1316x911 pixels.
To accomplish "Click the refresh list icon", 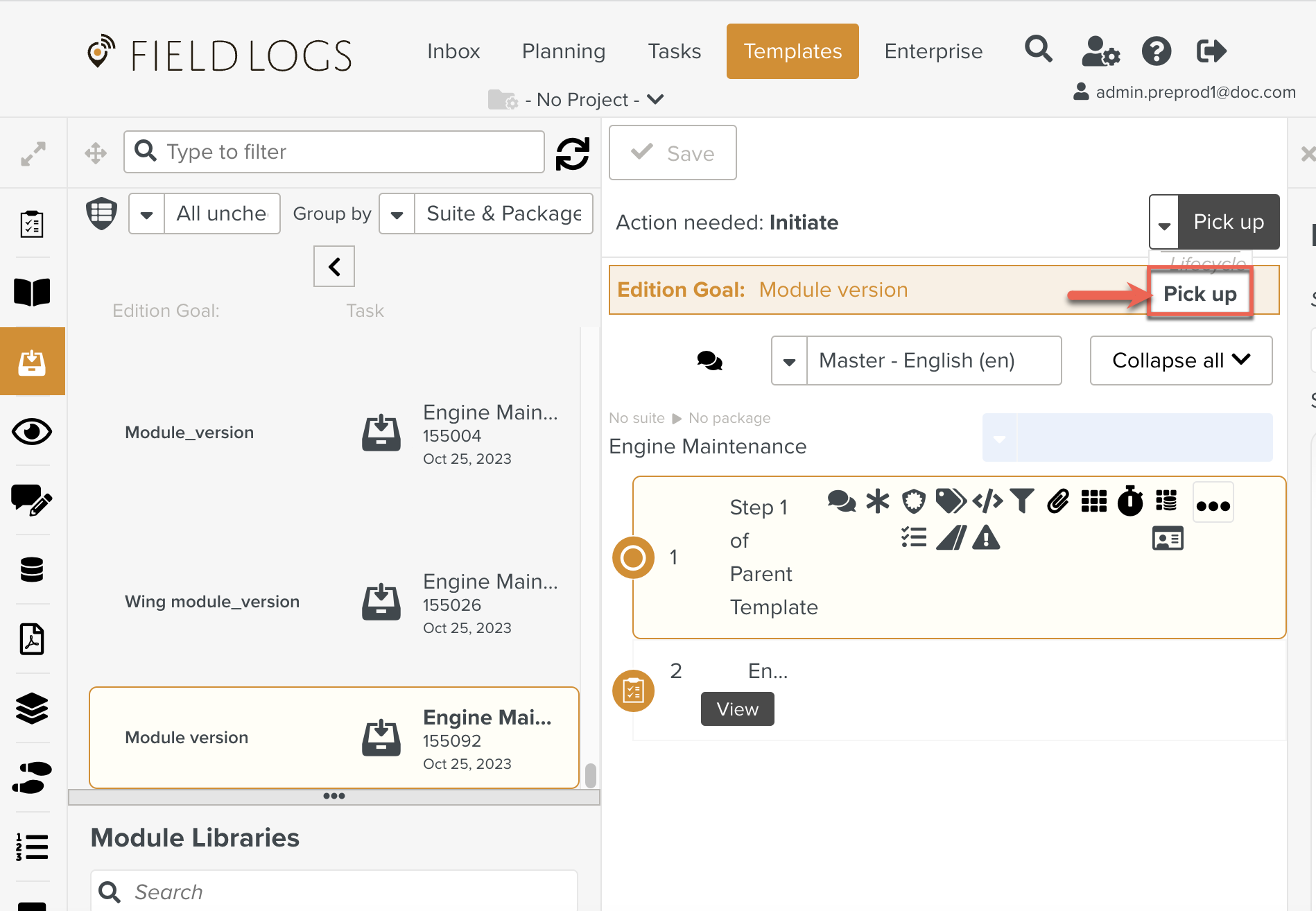I will (x=572, y=153).
